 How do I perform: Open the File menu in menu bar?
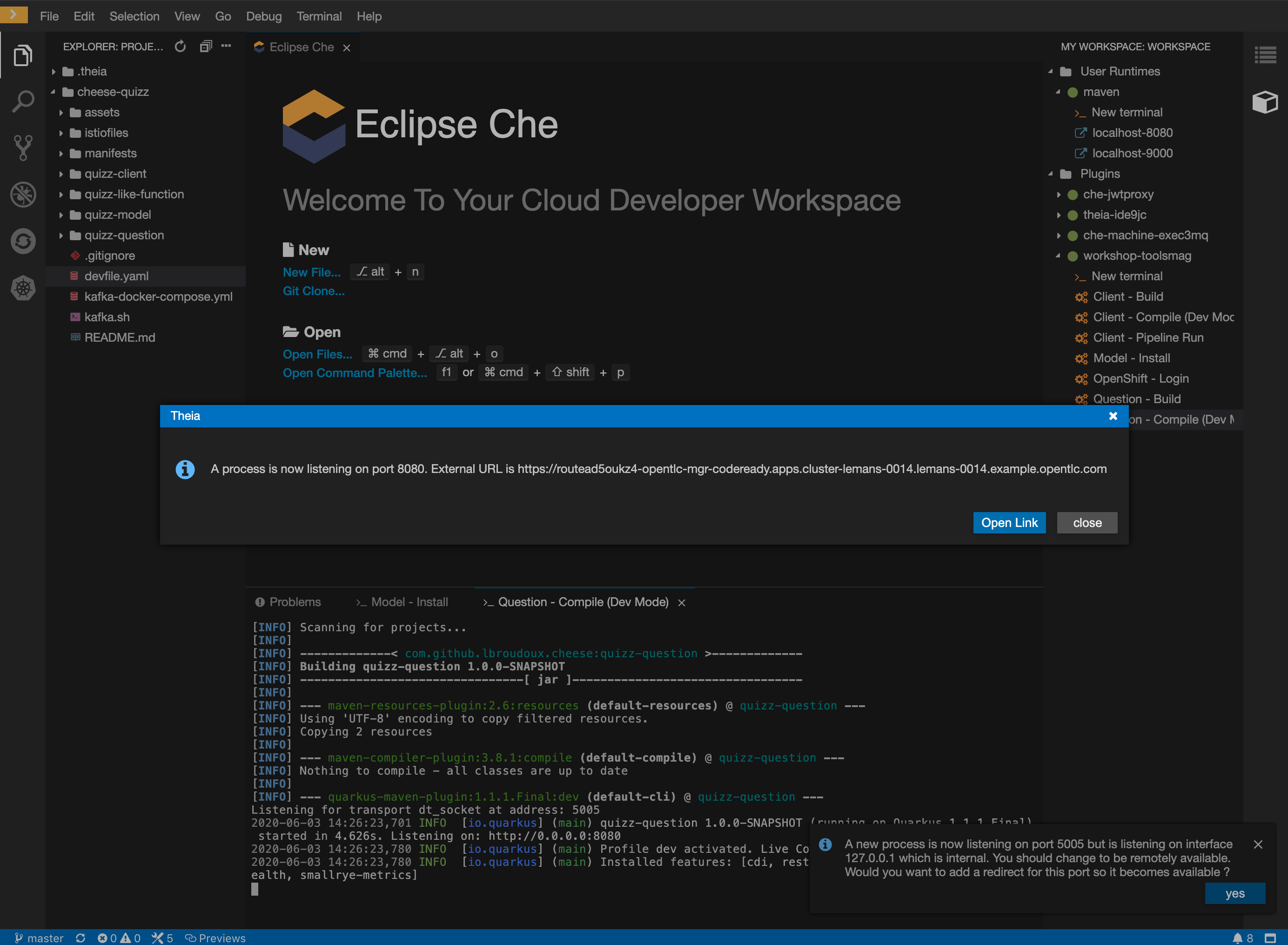48,15
